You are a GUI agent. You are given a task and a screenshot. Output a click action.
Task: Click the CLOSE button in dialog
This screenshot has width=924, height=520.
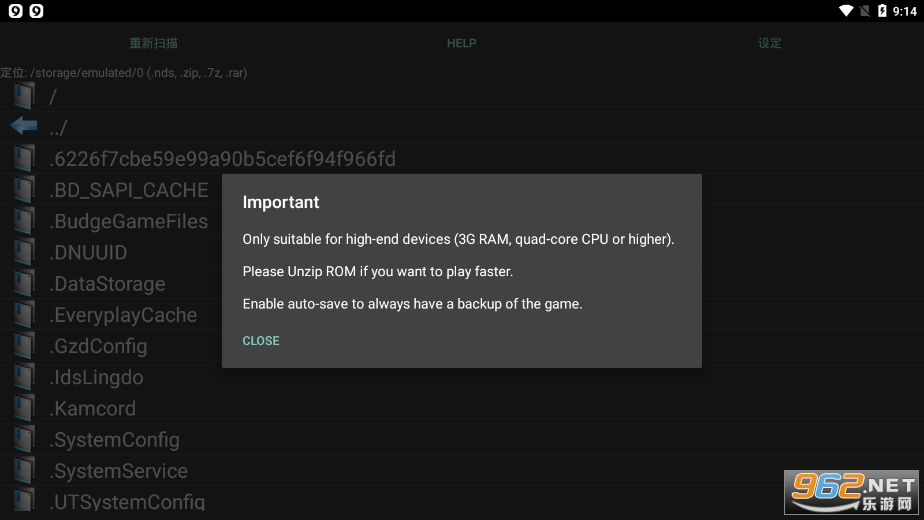tap(261, 341)
